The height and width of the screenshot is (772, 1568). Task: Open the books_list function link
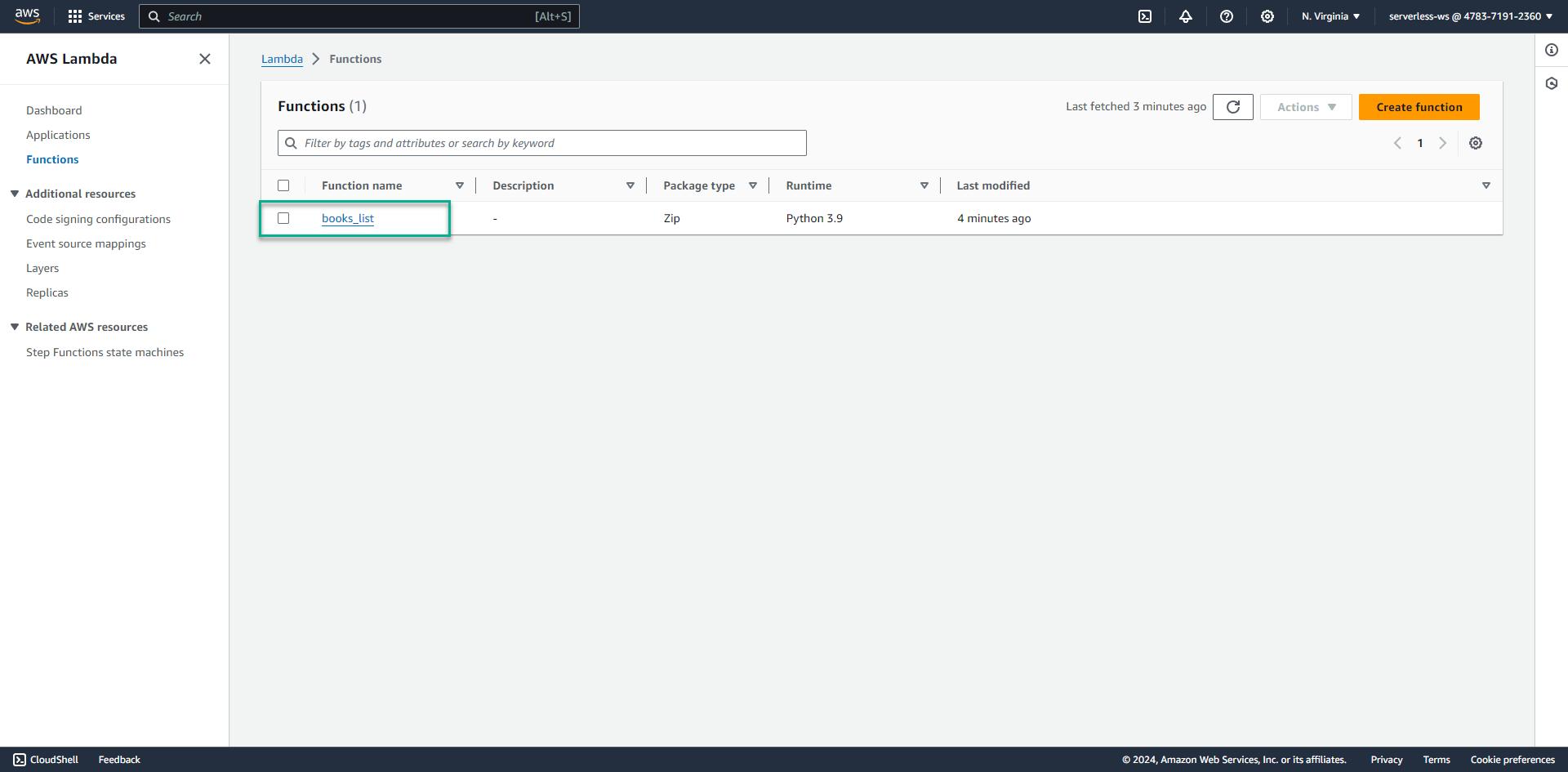click(x=348, y=218)
